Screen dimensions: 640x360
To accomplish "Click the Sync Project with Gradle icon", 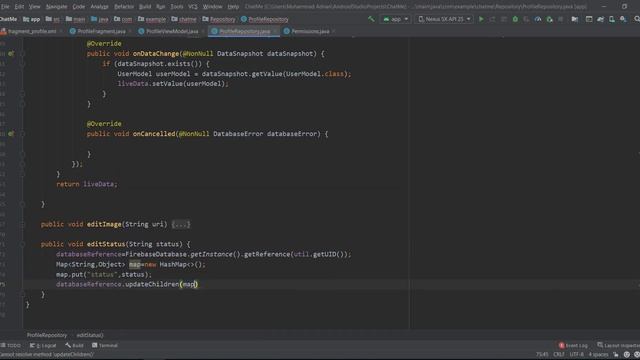I will pos(600,19).
